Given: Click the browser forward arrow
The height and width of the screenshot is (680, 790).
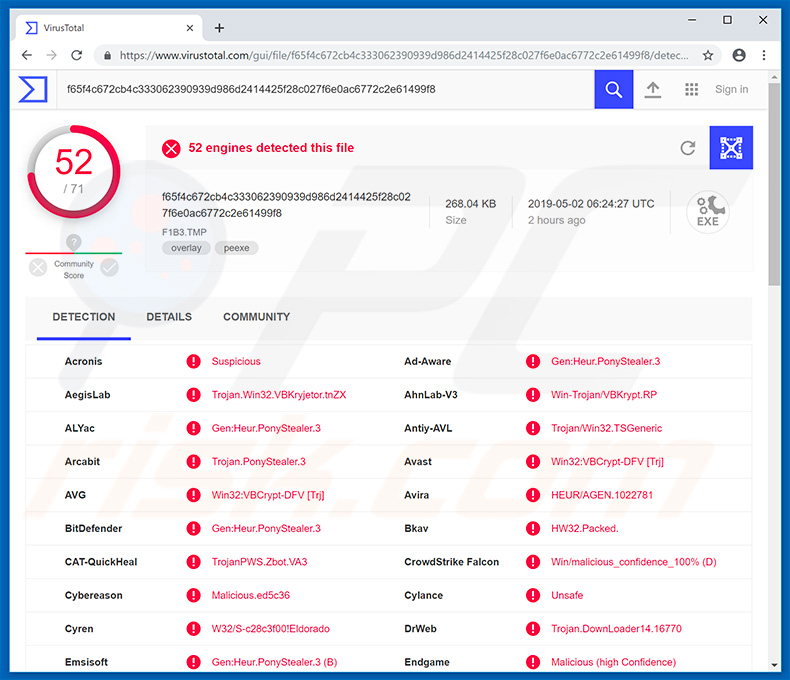Looking at the screenshot, I should (51, 55).
